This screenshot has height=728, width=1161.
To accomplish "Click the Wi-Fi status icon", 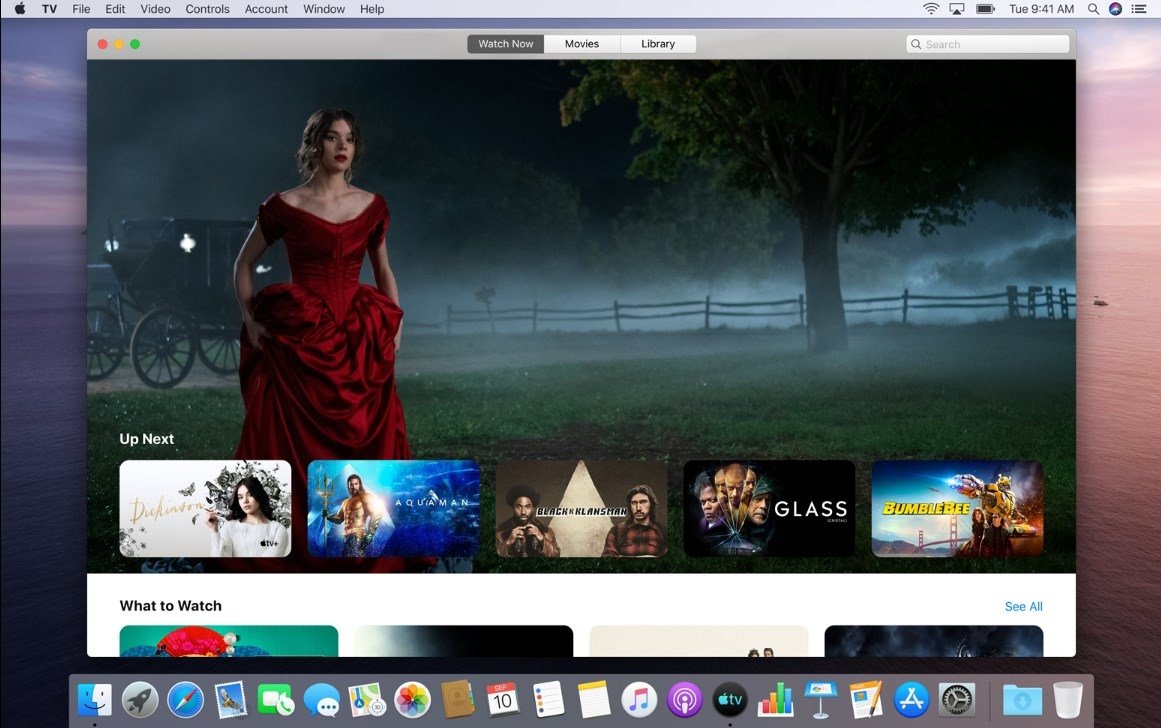I will [931, 9].
